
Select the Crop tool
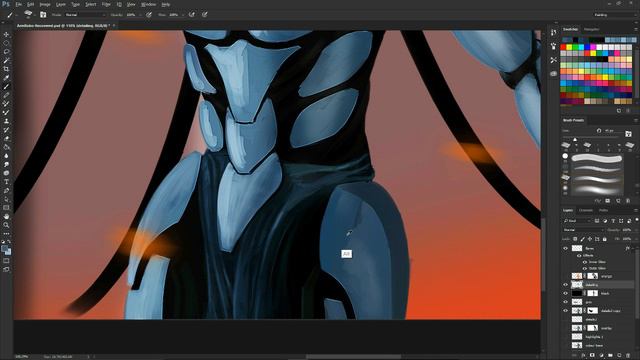[6, 69]
